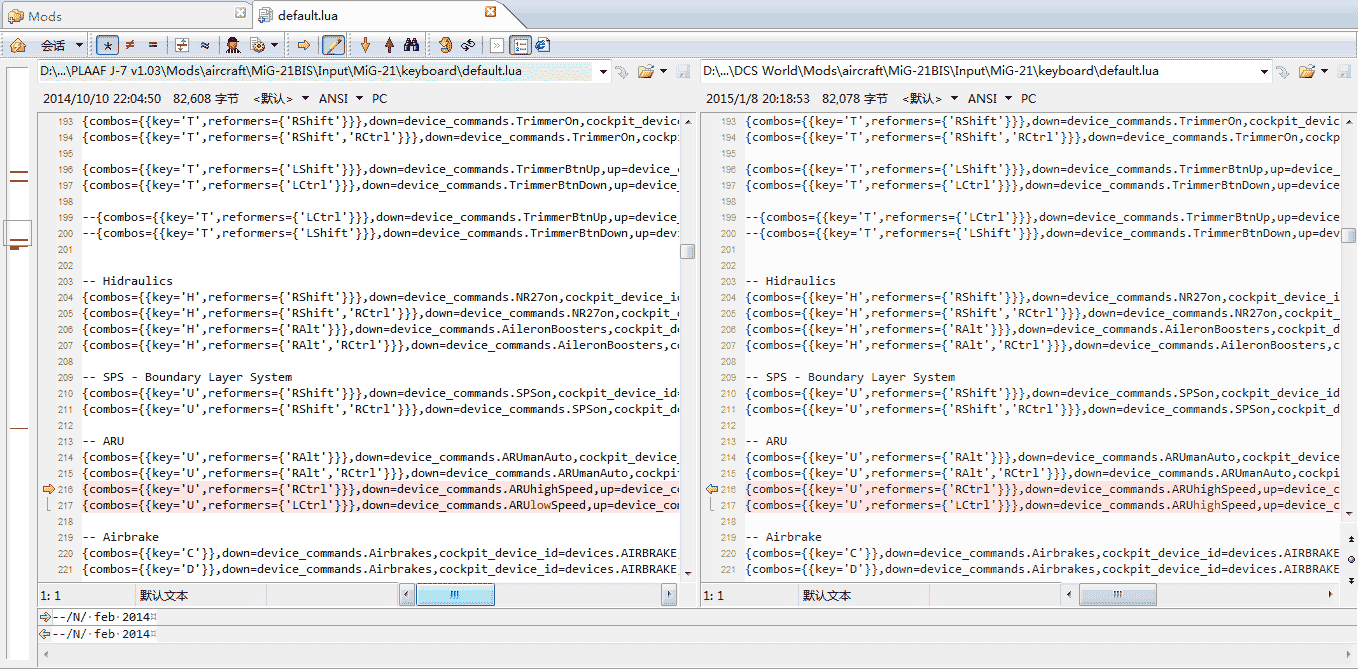Click the right file path field
The image size is (1358, 669).
(x=985, y=71)
